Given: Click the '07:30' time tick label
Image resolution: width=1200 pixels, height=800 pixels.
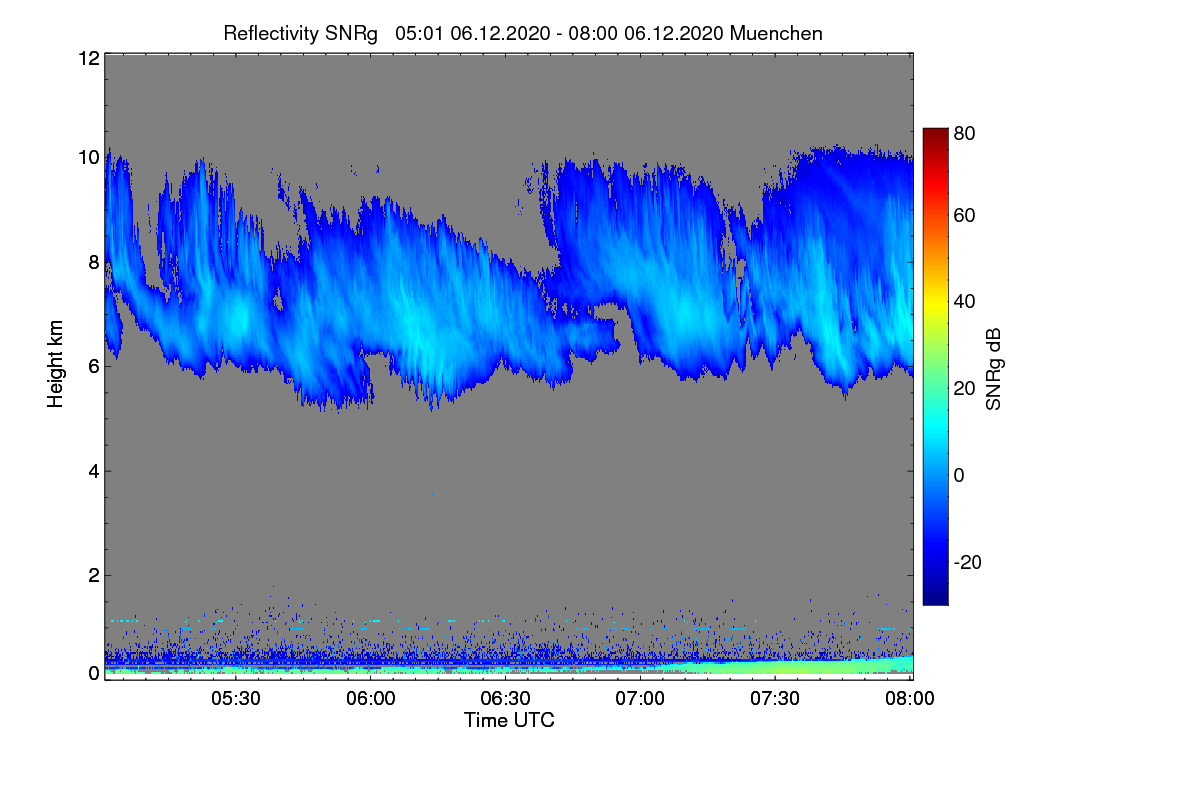Looking at the screenshot, I should pyautogui.click(x=775, y=699).
